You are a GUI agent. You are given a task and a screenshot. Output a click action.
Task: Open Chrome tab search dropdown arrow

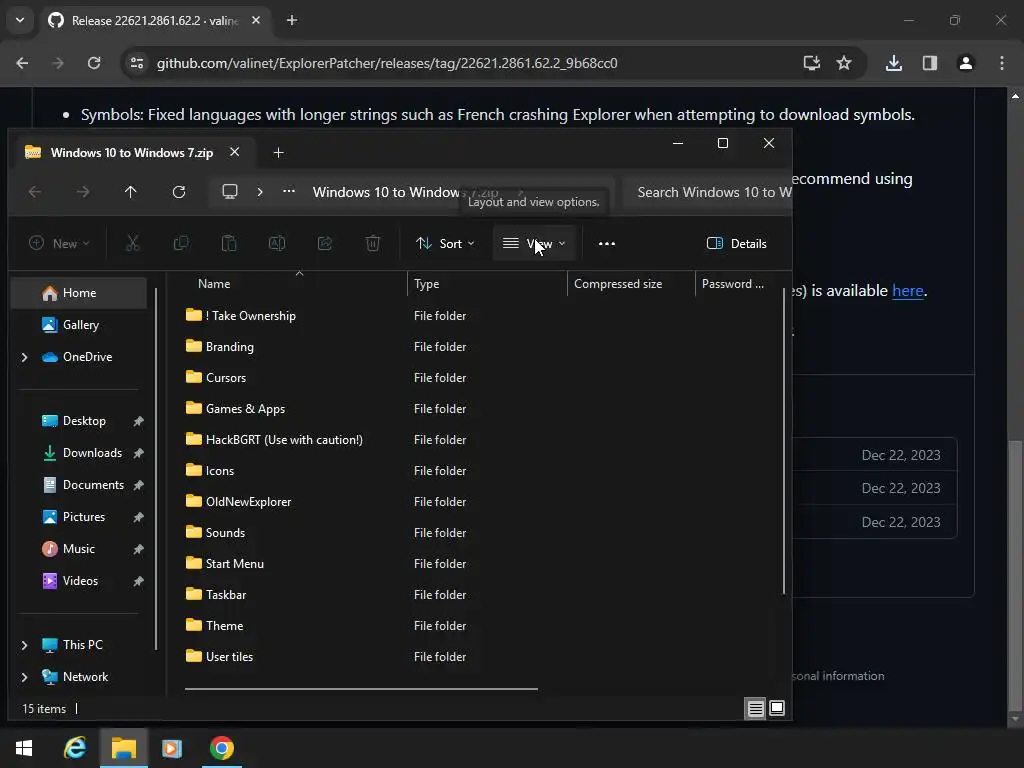(20, 20)
